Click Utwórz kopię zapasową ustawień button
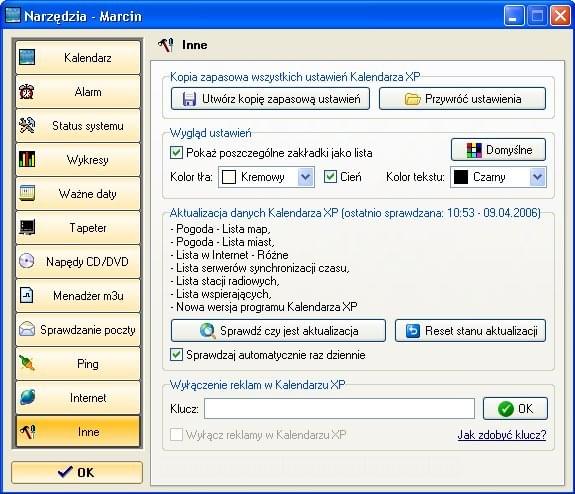The width and height of the screenshot is (575, 494). point(270,99)
